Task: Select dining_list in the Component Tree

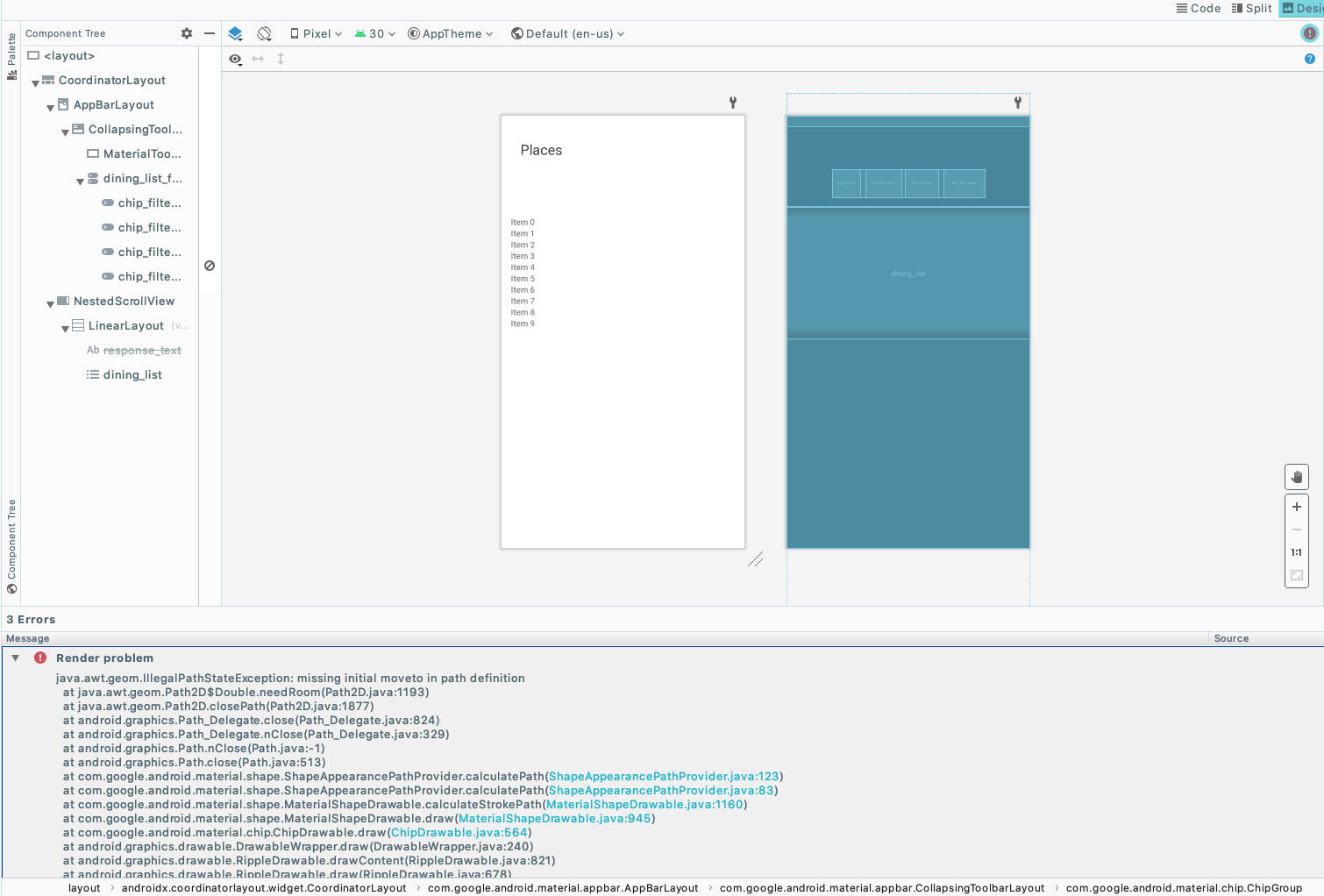Action: (132, 374)
